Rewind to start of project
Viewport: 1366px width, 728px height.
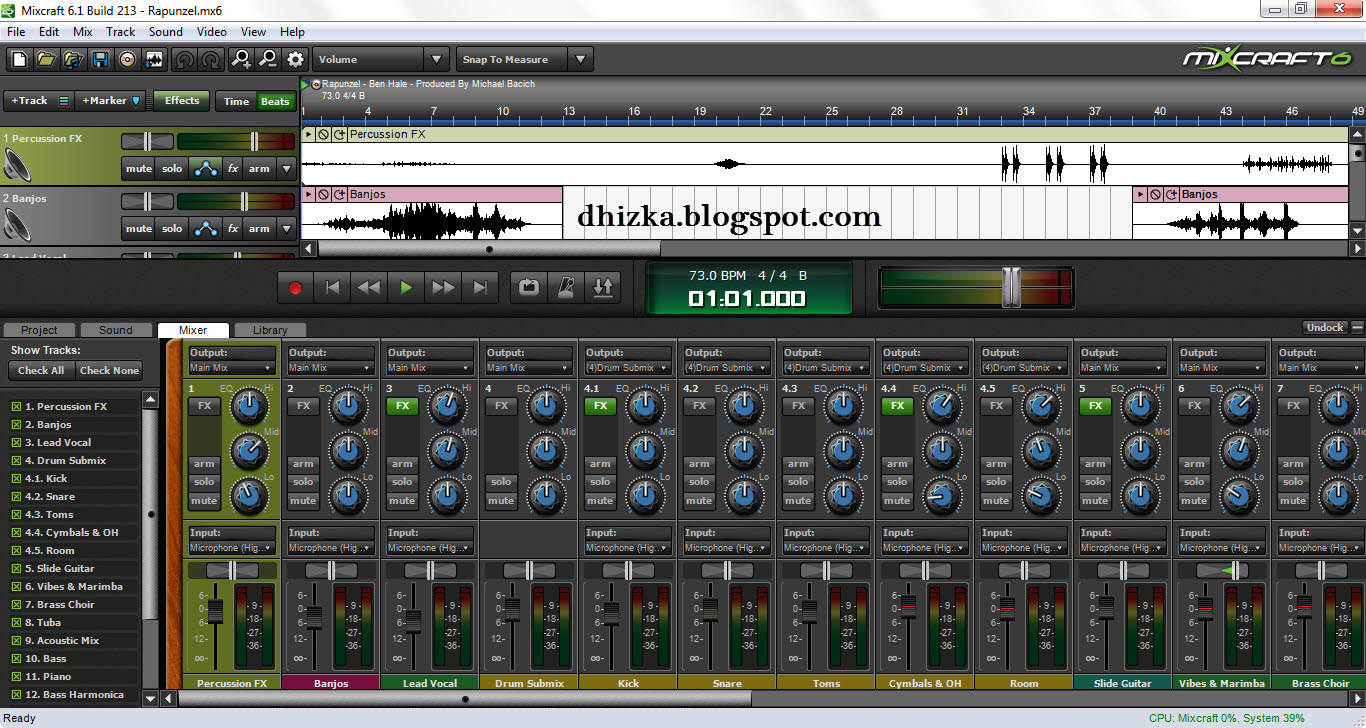[332, 288]
